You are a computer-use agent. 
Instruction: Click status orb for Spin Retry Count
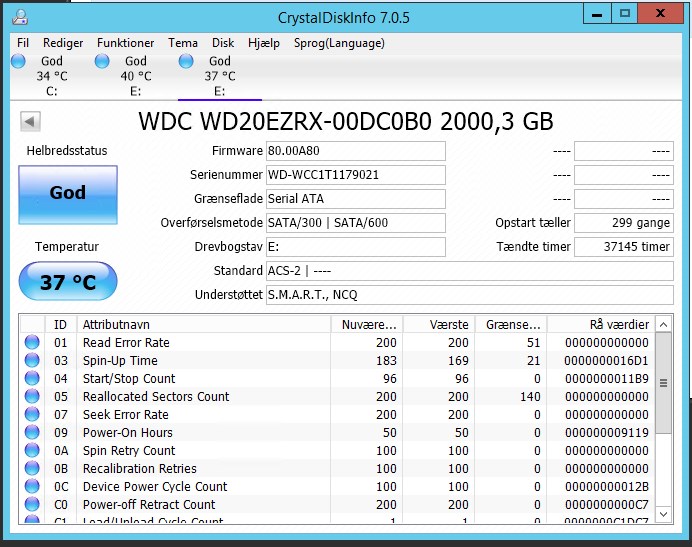(32, 450)
